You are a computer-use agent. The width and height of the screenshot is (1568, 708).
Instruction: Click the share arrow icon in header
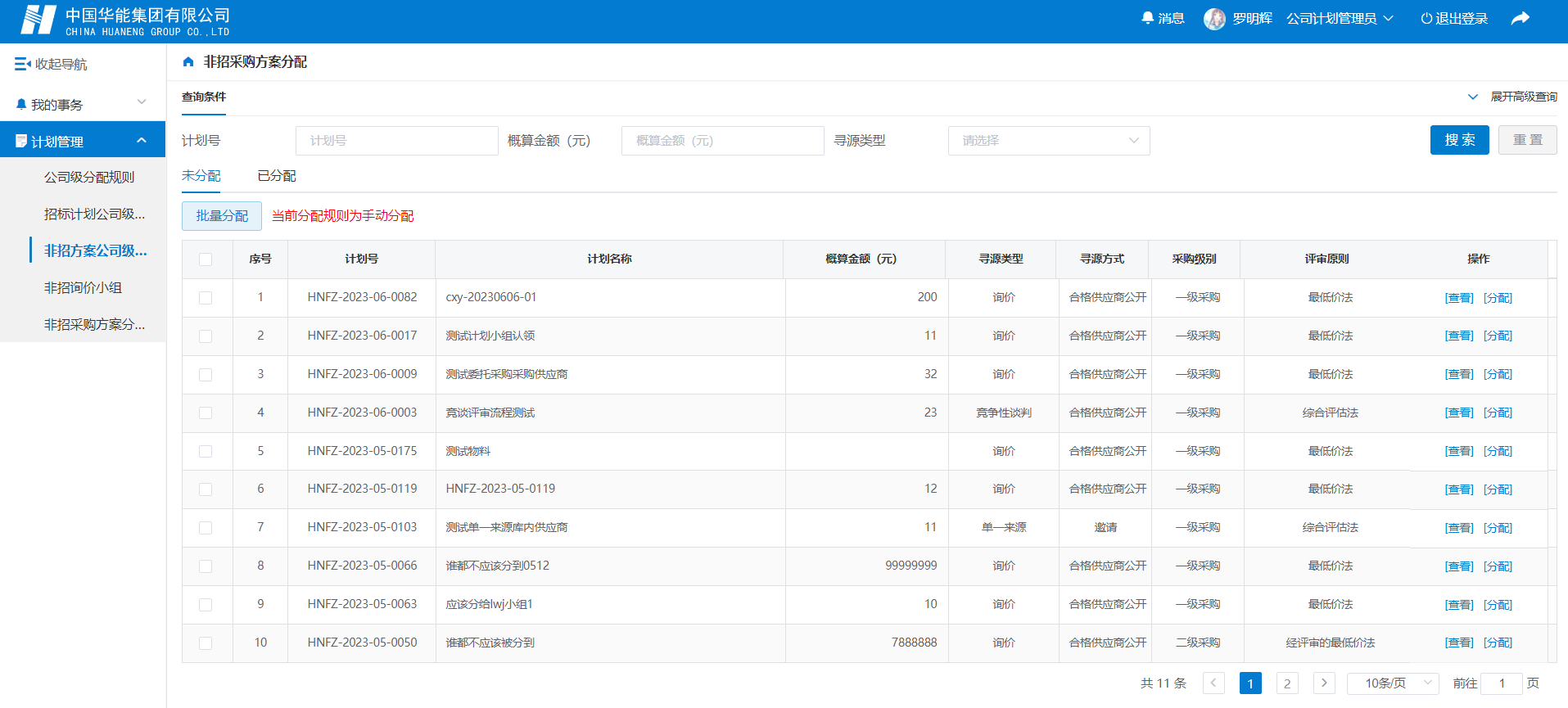point(1521,18)
